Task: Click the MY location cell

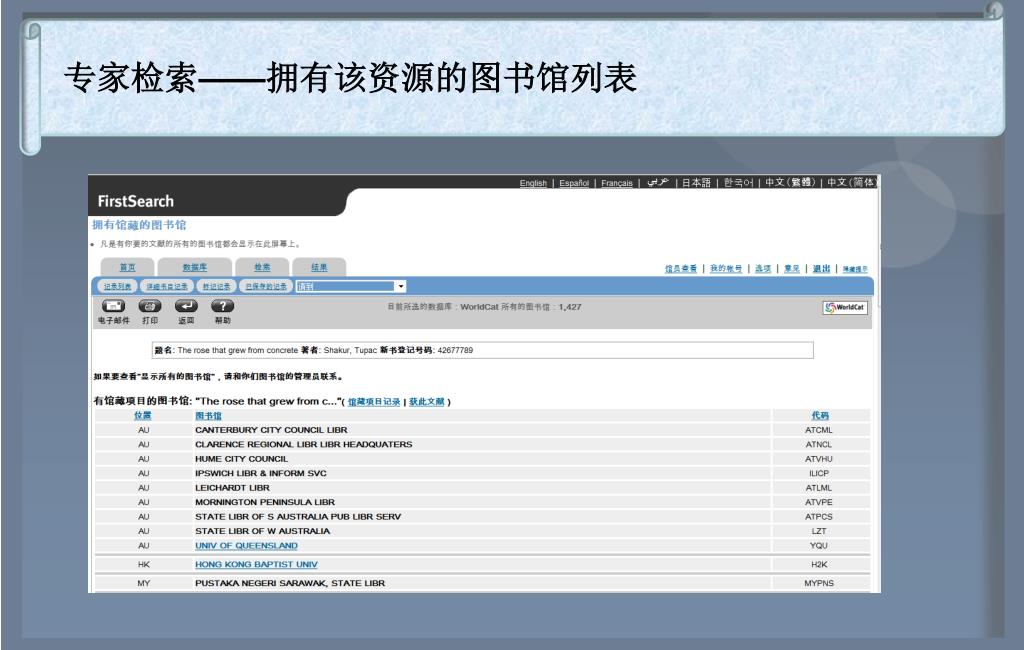Action: 144,583
